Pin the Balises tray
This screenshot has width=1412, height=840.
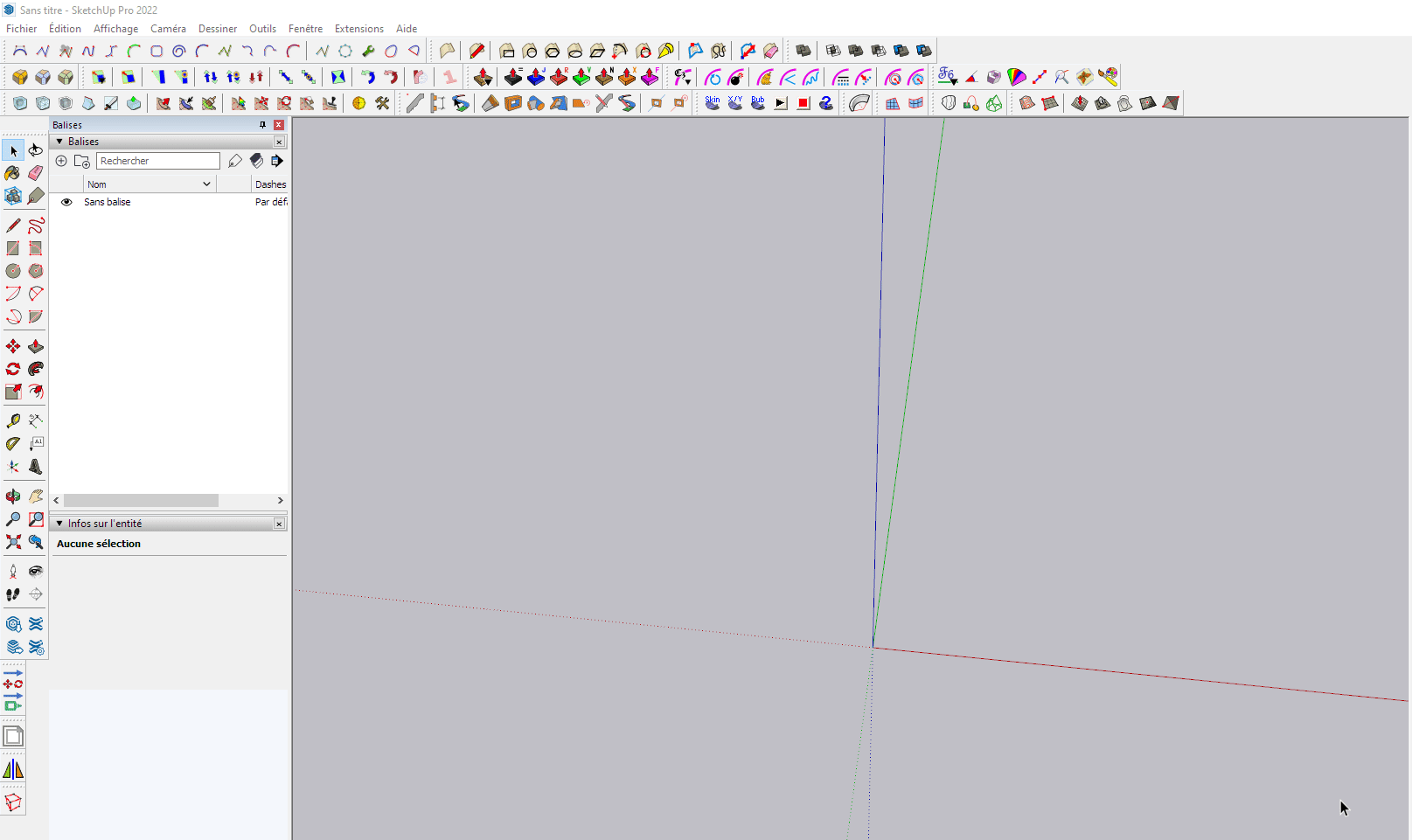click(262, 125)
